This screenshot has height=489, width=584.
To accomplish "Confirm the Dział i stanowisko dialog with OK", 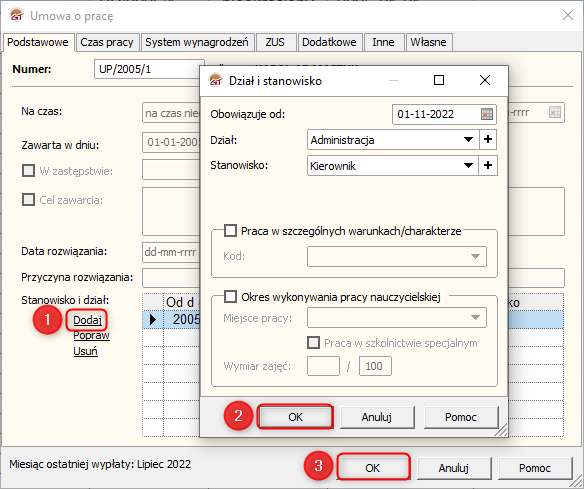I will click(x=295, y=417).
